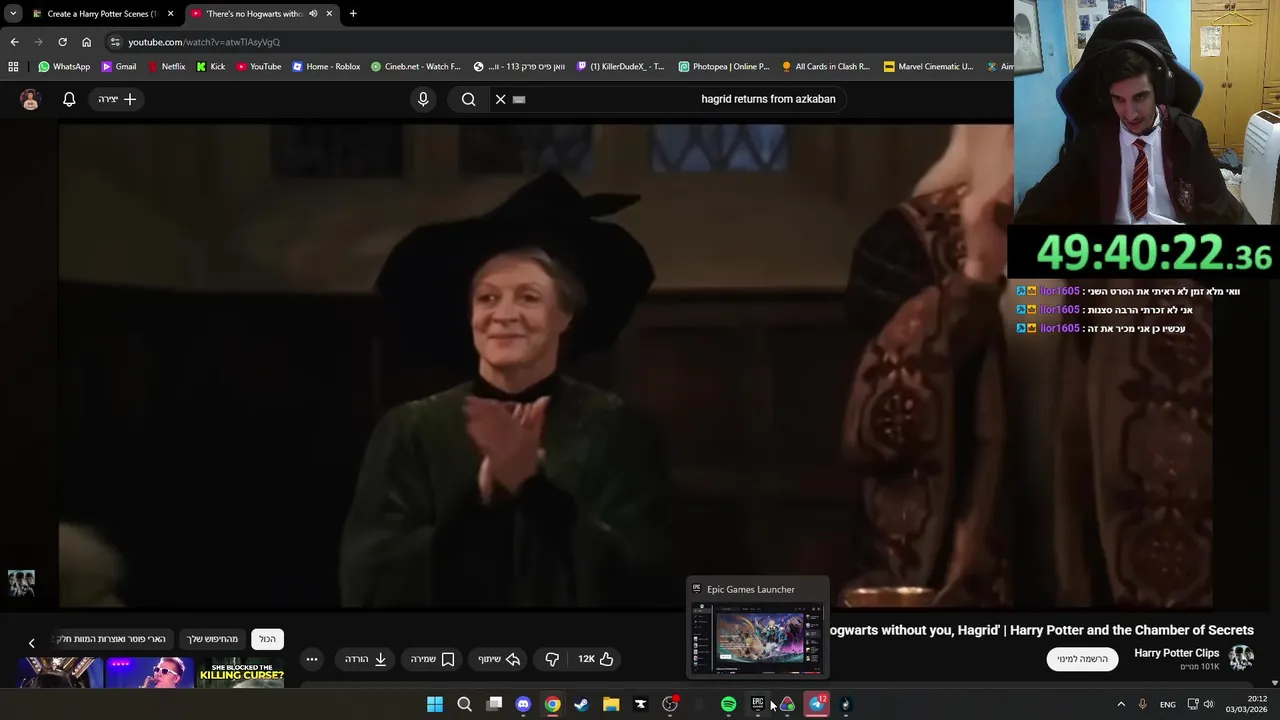Viewport: 1280px width, 720px height.
Task: Open the Kick bookmark
Action: tap(211, 67)
